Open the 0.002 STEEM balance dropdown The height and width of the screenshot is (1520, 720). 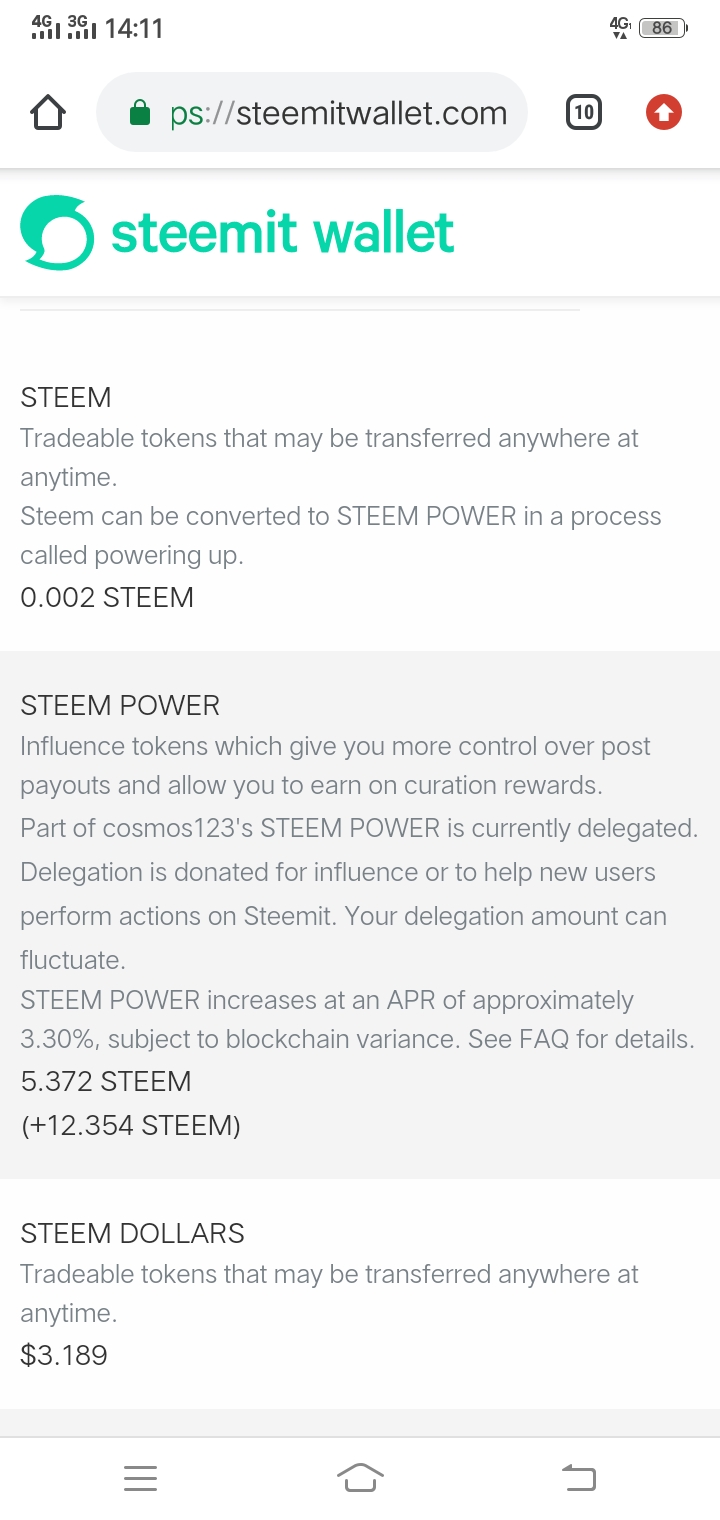[x=107, y=598]
